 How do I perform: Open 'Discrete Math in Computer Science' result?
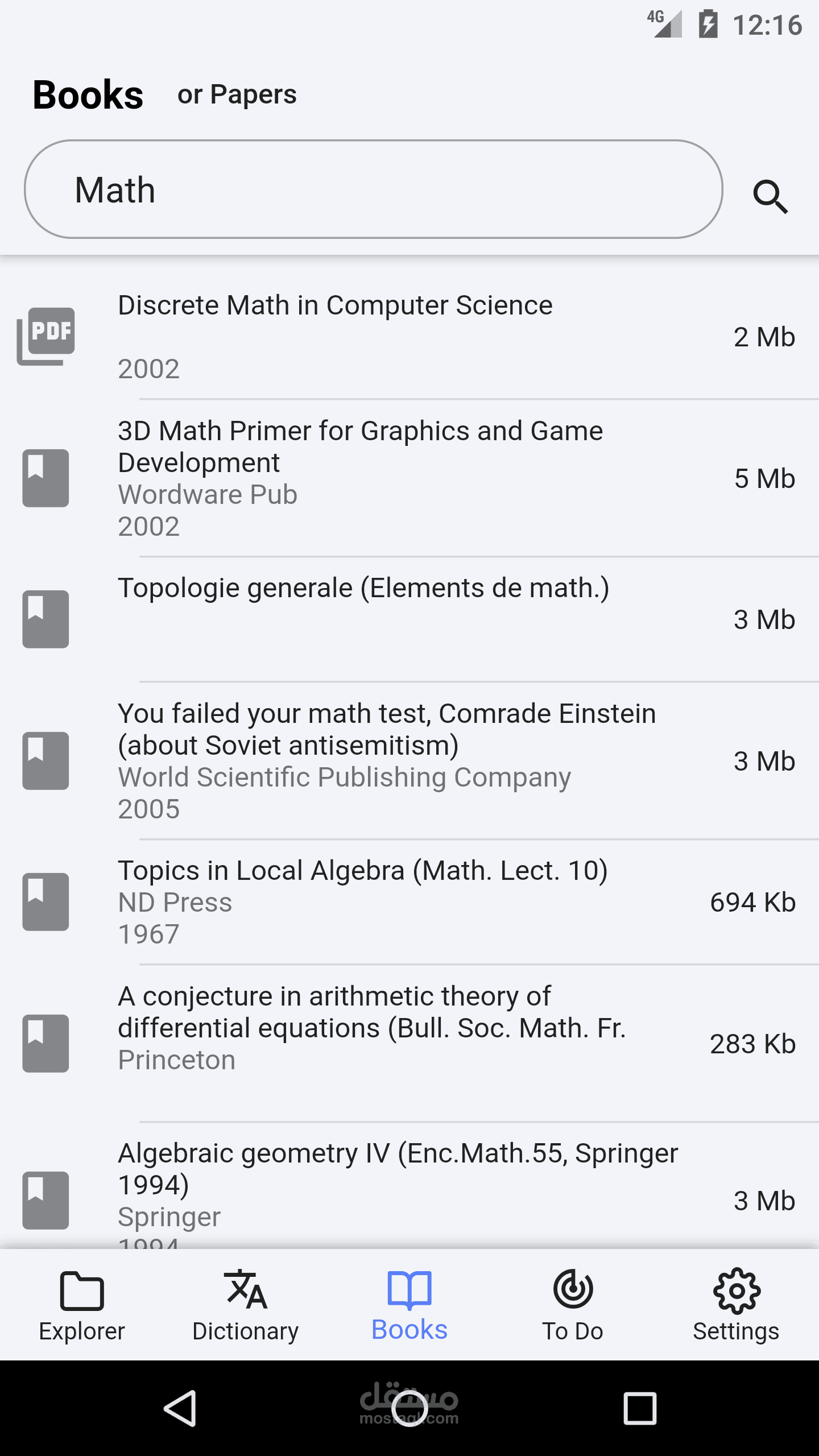point(336,305)
